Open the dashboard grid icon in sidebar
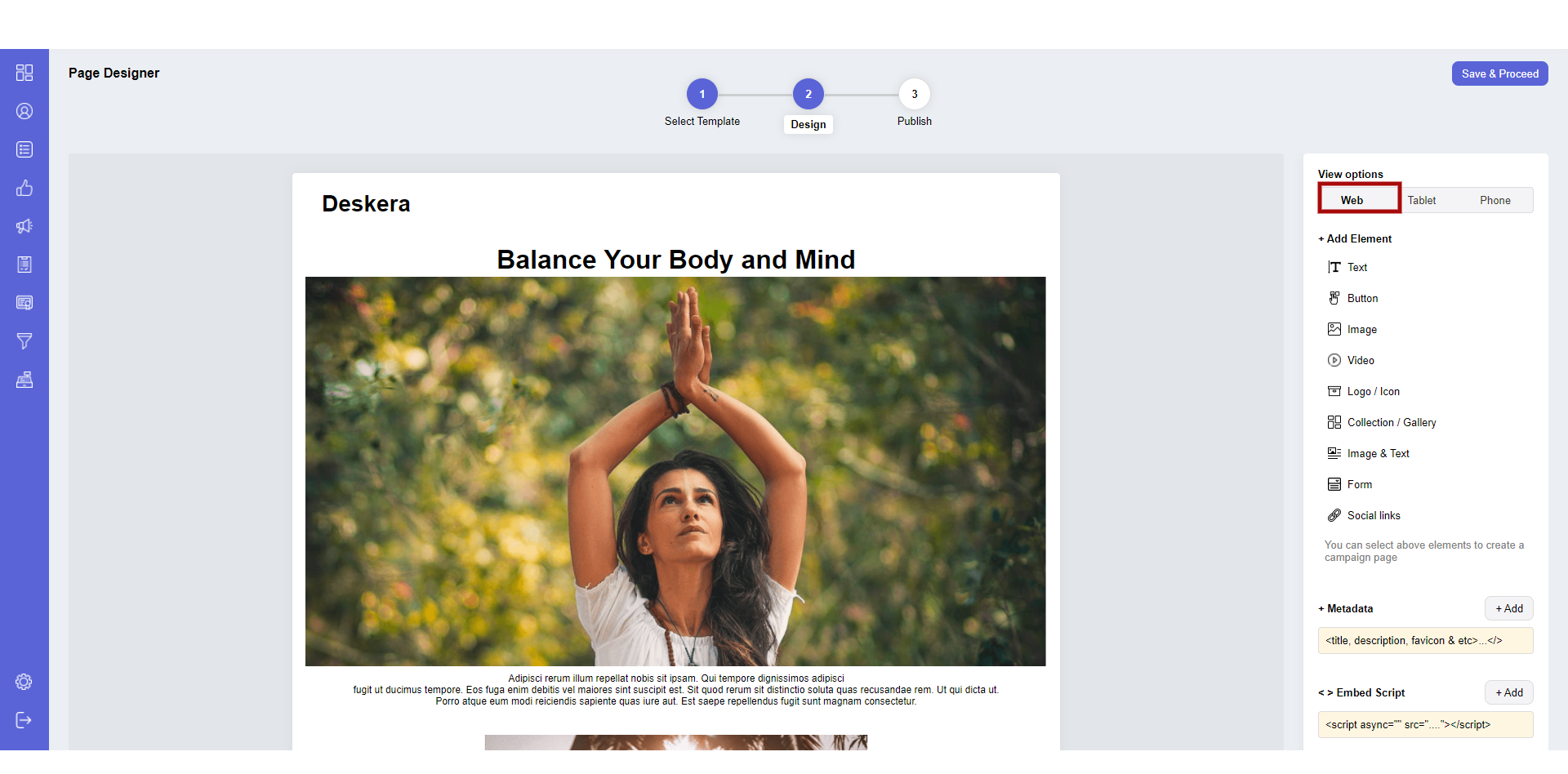 (24, 73)
